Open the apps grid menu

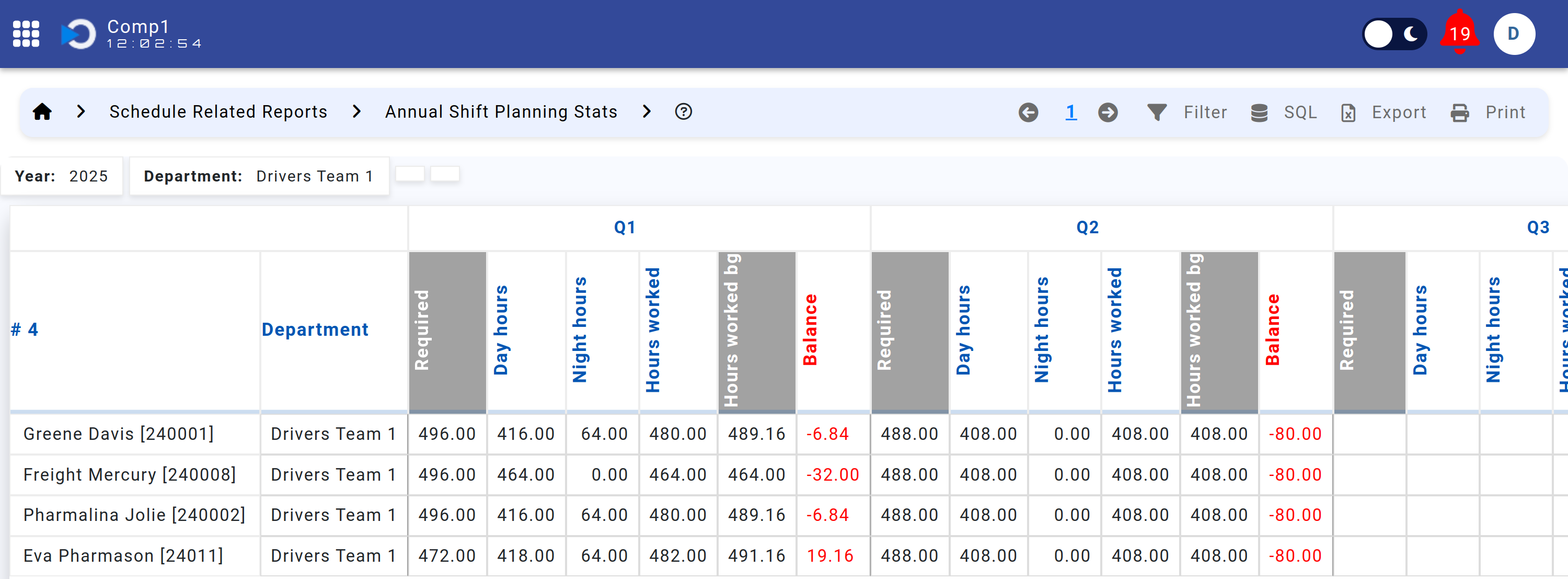click(26, 34)
